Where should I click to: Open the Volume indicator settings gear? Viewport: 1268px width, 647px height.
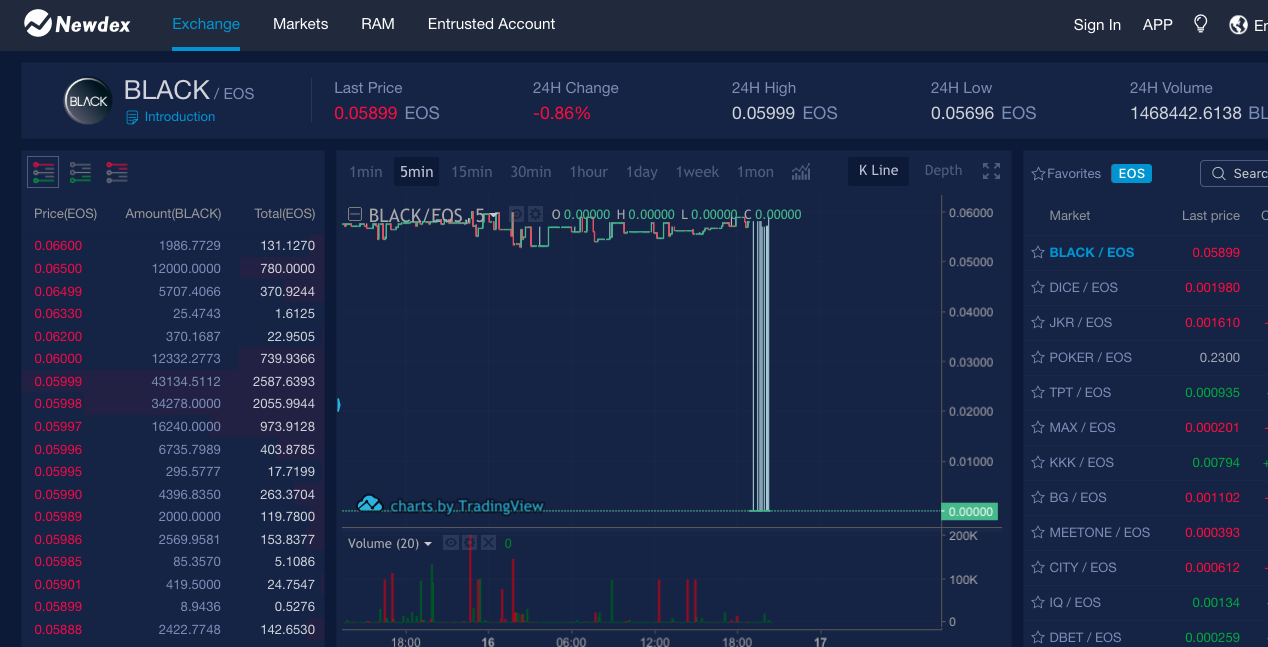(469, 543)
